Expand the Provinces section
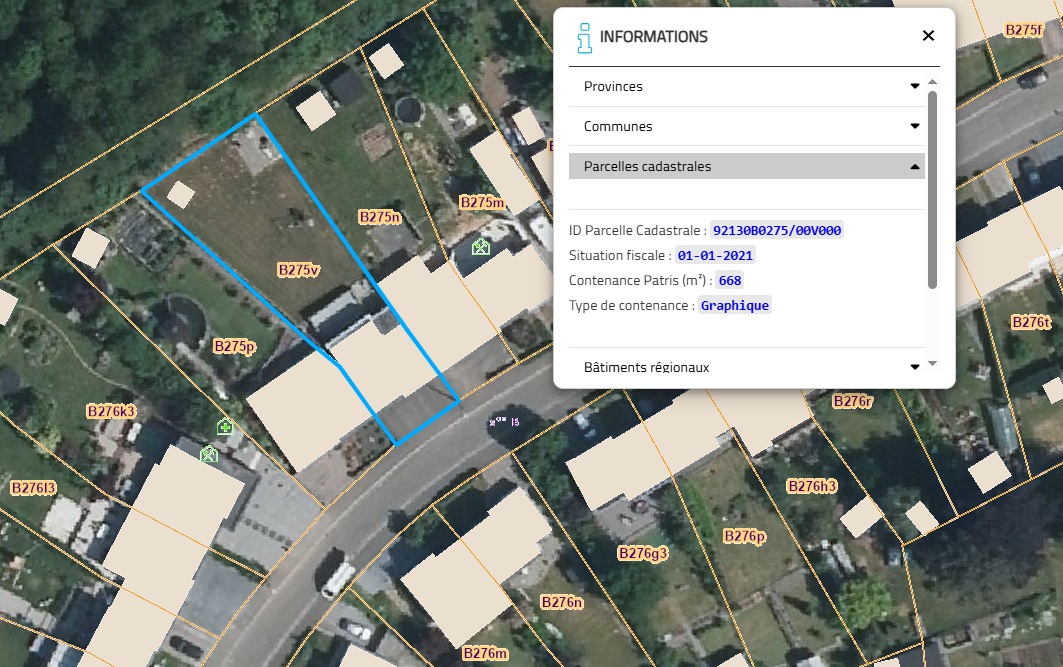 tap(746, 86)
